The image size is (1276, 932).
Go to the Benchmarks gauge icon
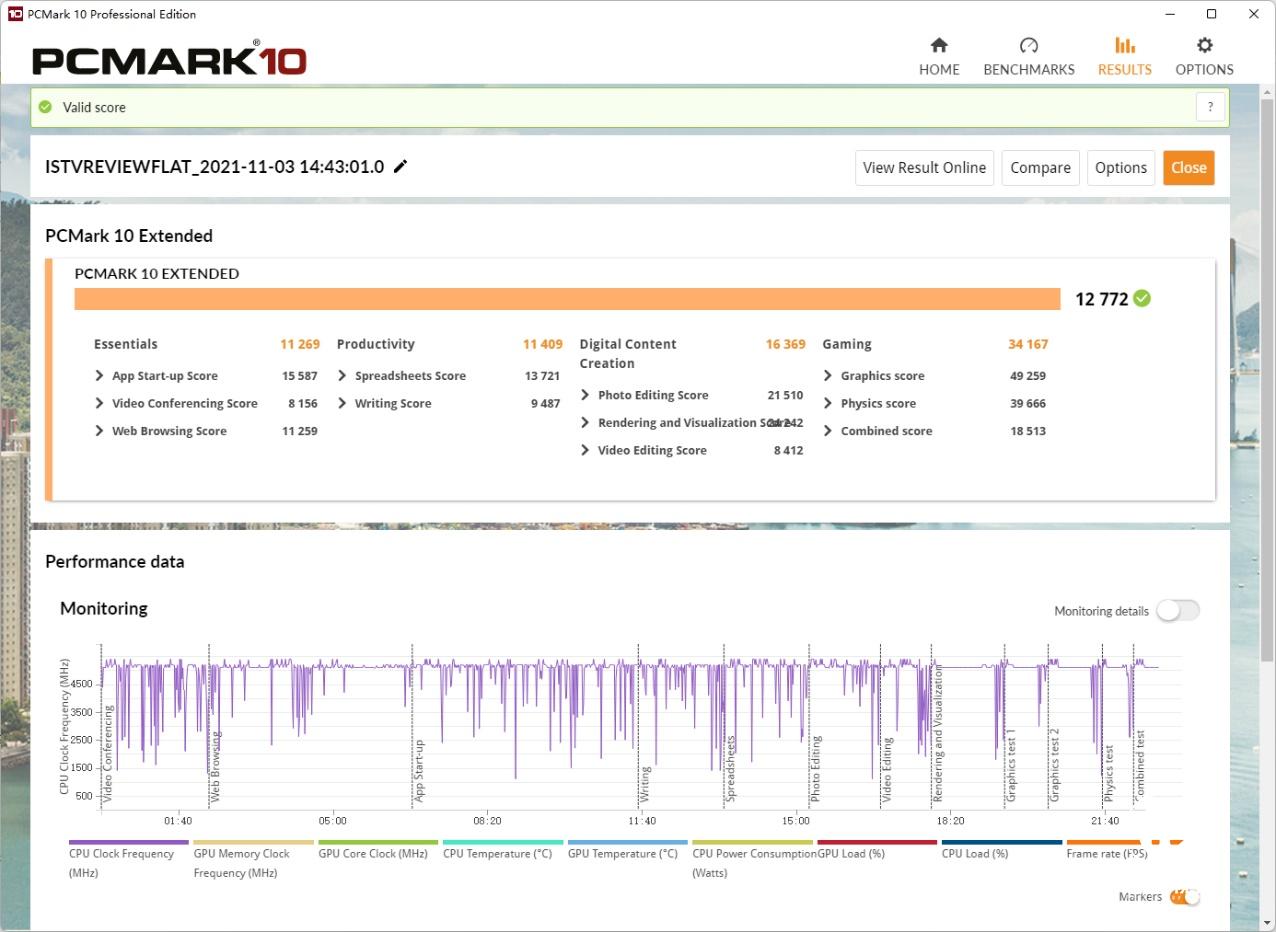coord(1028,46)
